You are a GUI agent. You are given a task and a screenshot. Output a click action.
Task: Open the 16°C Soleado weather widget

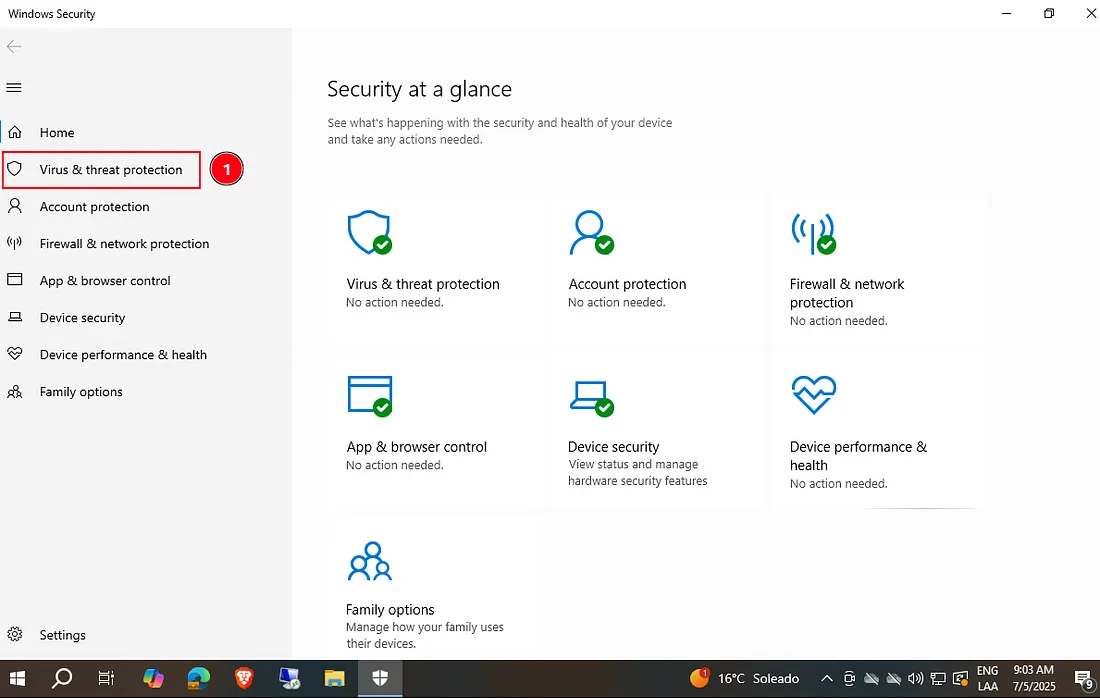click(745, 678)
